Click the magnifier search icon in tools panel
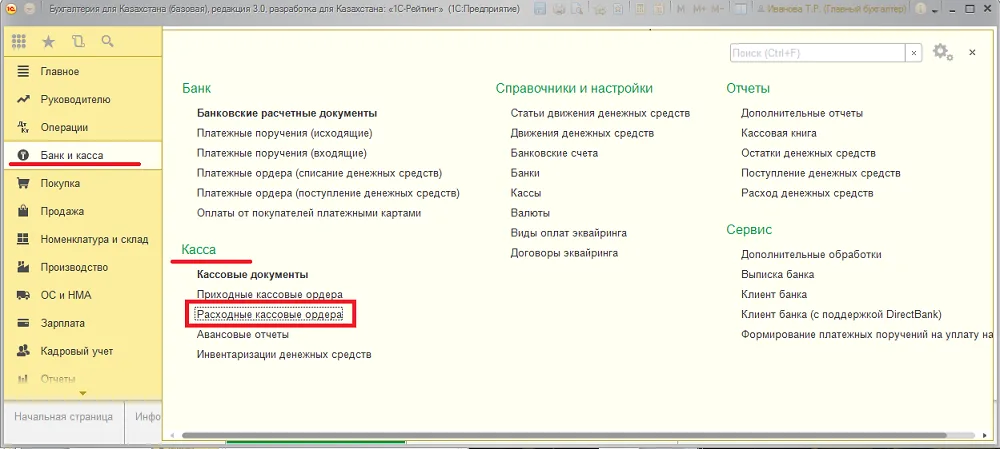This screenshot has width=1000, height=449. click(108, 41)
